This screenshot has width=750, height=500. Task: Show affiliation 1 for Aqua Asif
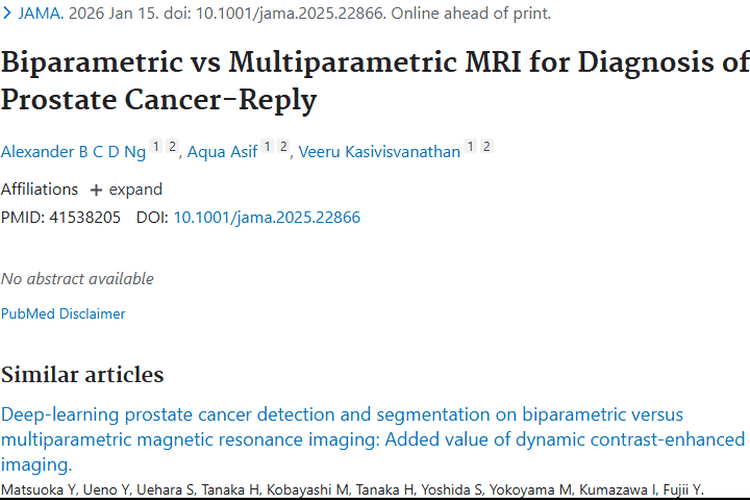[x=268, y=147]
